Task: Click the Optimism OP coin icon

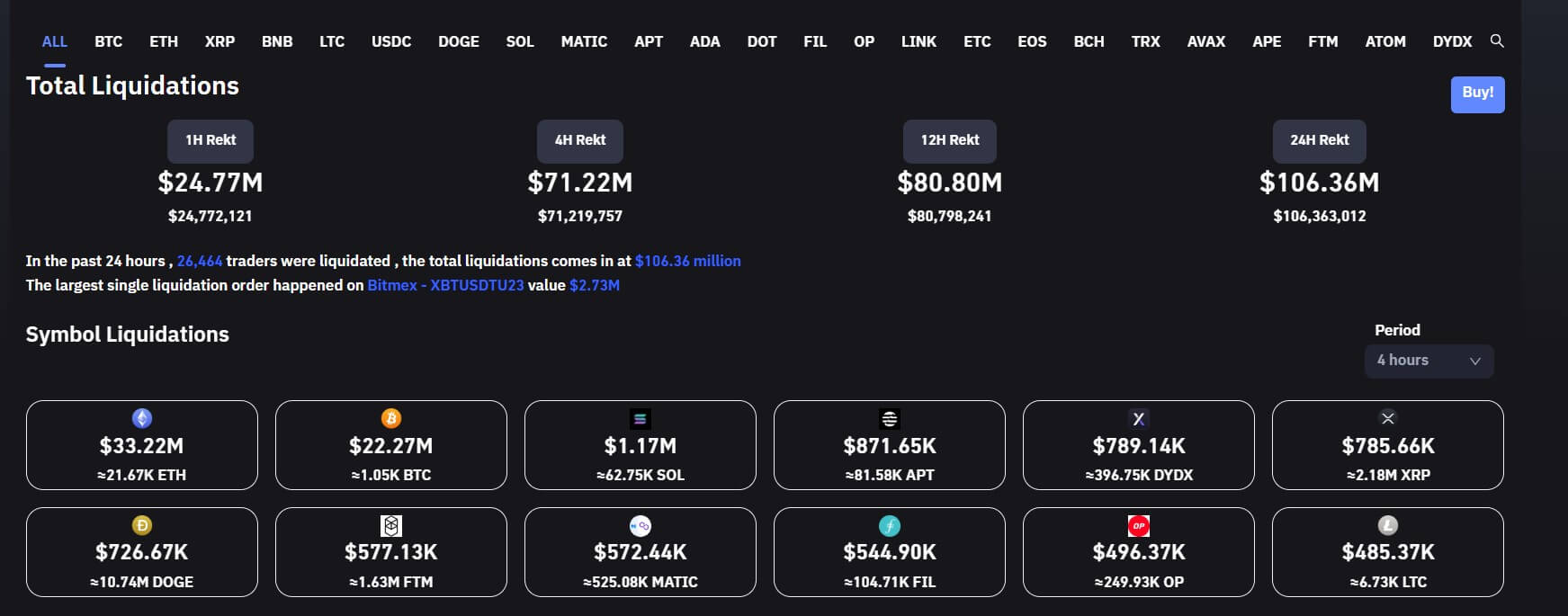Action: pos(1139,525)
